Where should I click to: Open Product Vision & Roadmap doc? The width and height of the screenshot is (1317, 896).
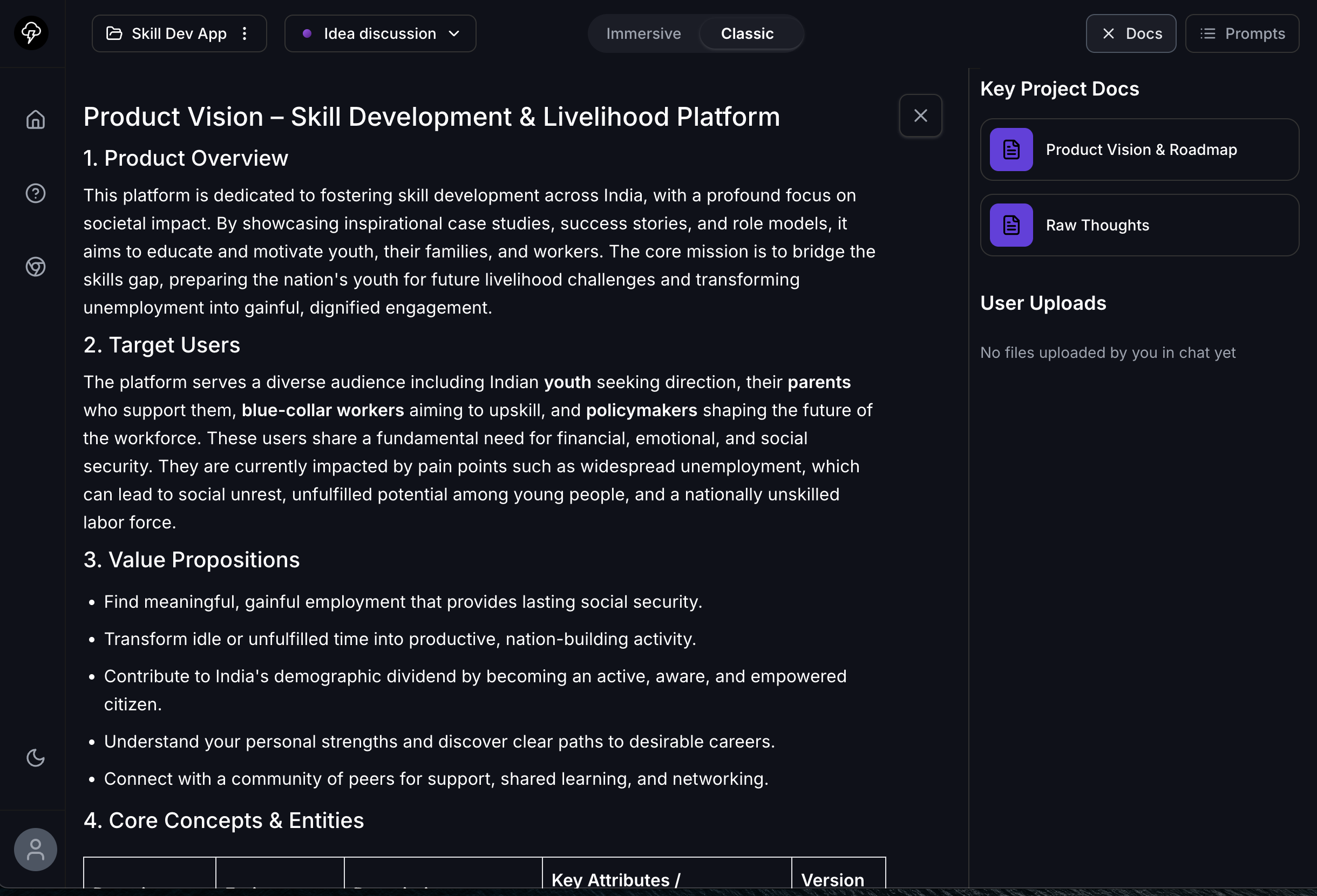1141,150
